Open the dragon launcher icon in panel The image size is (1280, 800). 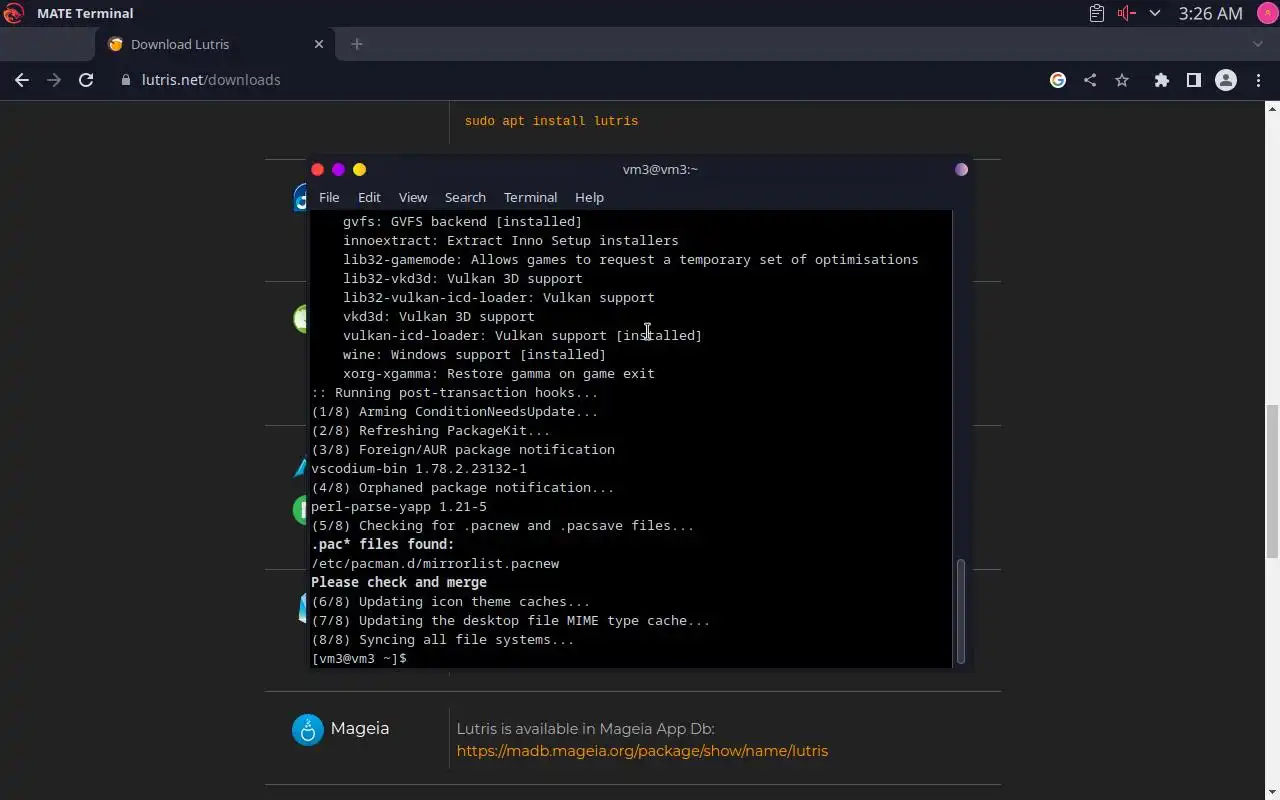(14, 13)
